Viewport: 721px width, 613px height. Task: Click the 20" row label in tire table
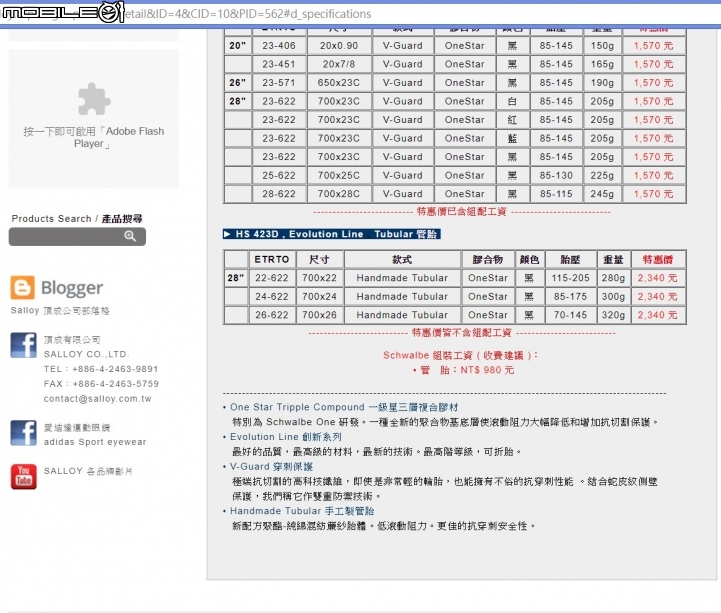click(238, 46)
